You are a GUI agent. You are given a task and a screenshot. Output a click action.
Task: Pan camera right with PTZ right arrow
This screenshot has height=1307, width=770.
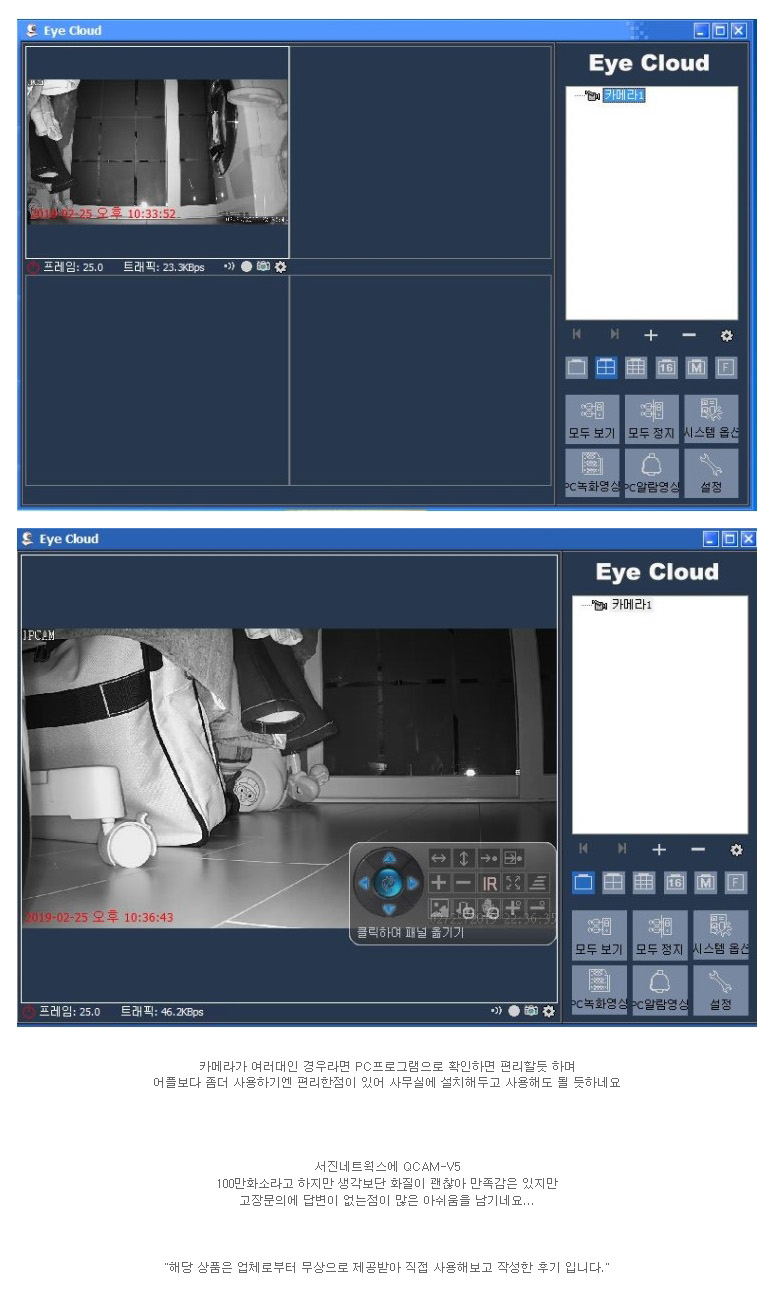point(413,884)
